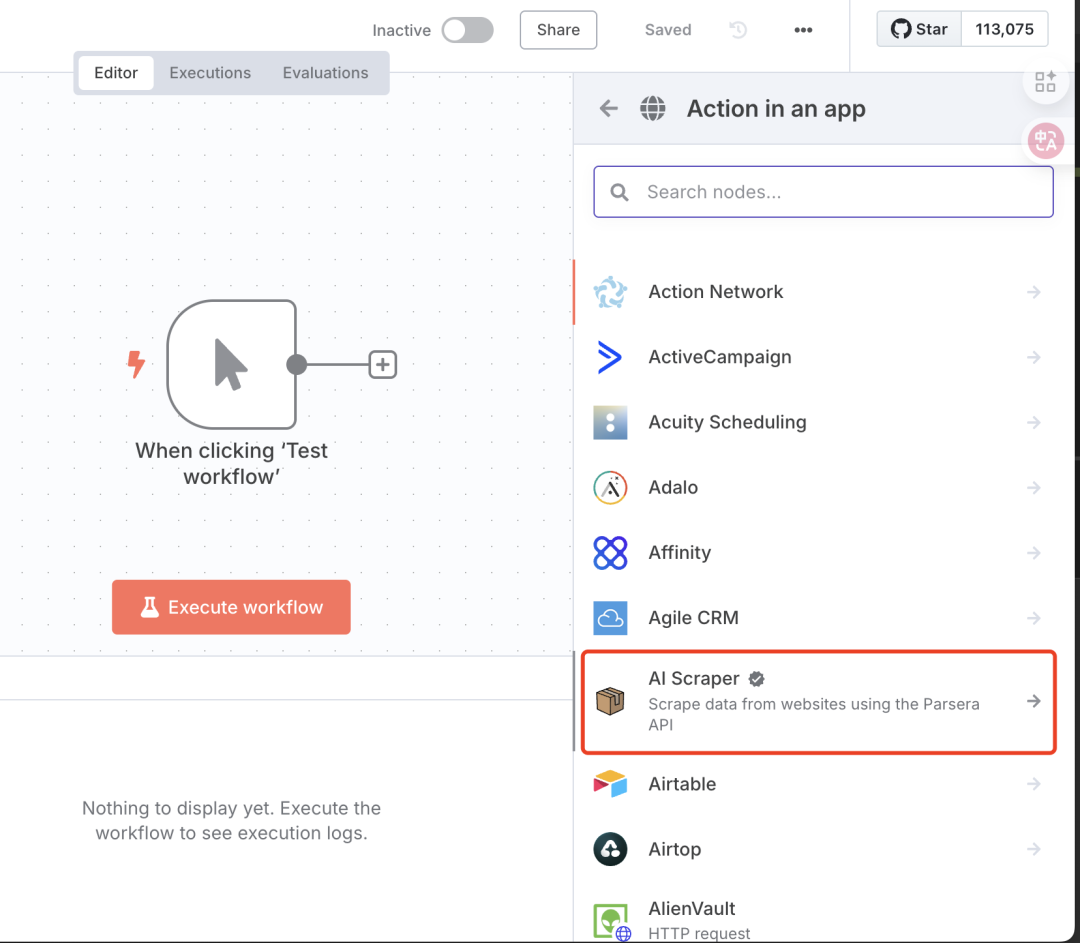Click the AI Scraper box icon
This screenshot has height=943, width=1080.
610,701
